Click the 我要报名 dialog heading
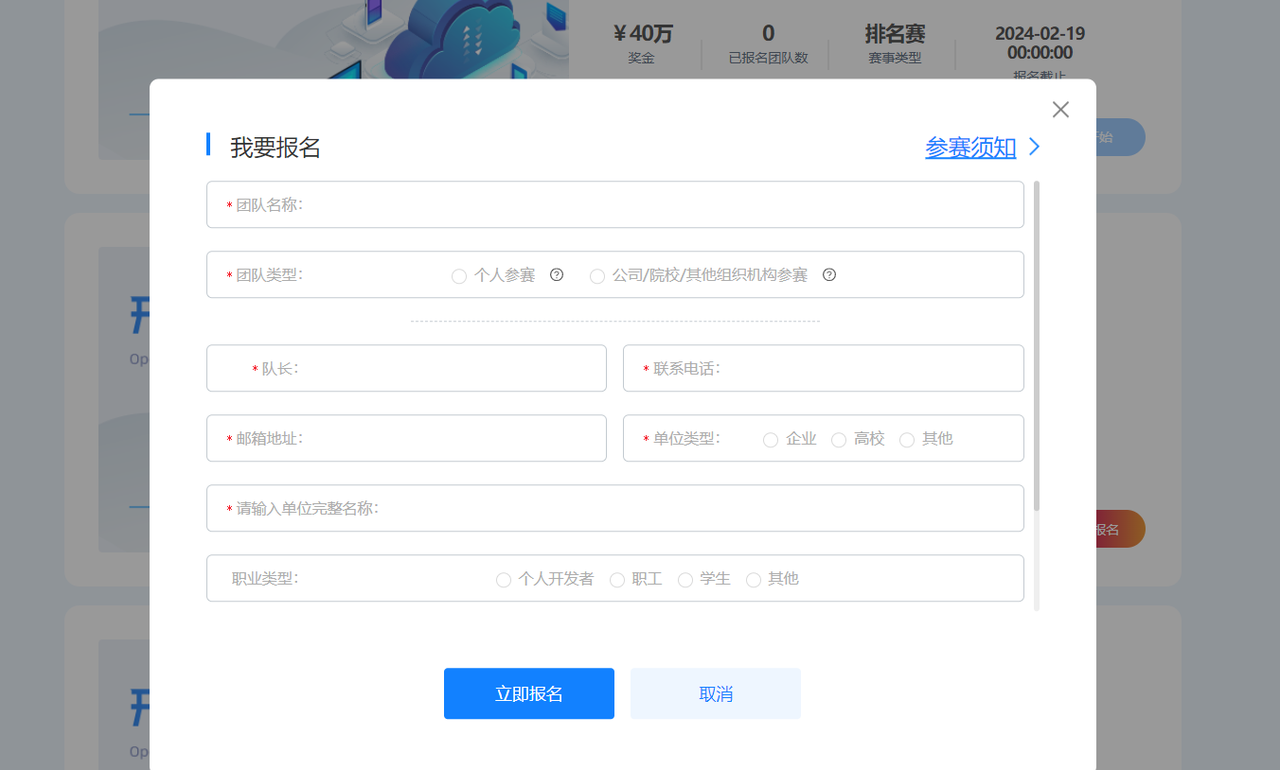This screenshot has height=770, width=1280. coord(275,147)
